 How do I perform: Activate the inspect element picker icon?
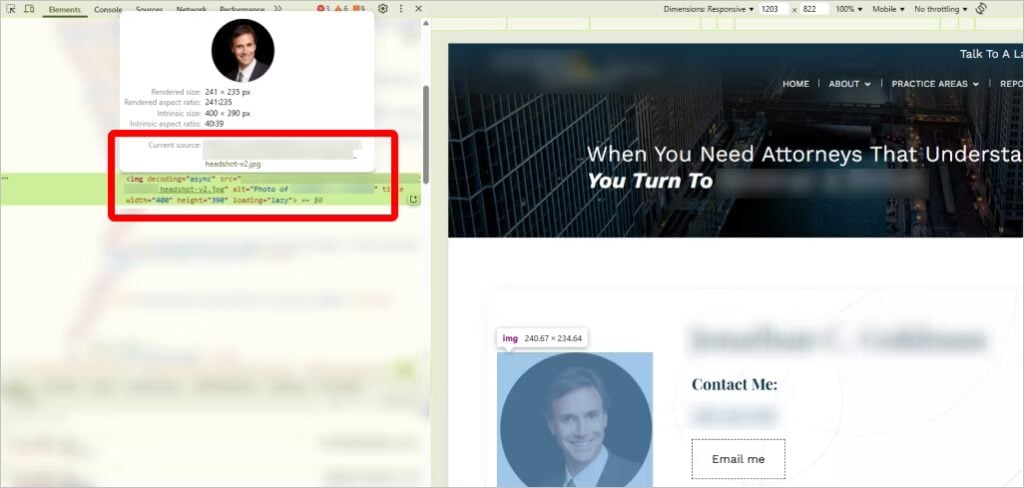click(x=10, y=8)
